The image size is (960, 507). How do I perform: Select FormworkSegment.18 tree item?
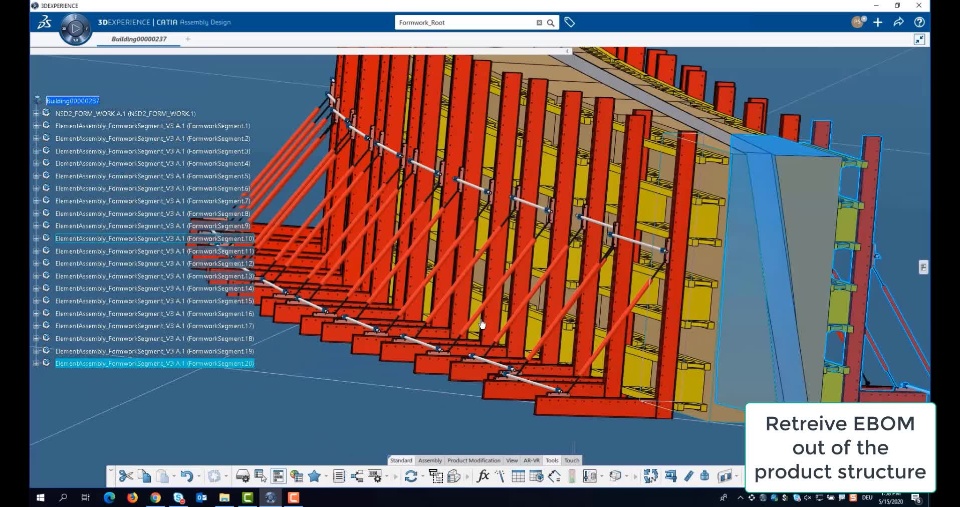pyautogui.click(x=154, y=338)
